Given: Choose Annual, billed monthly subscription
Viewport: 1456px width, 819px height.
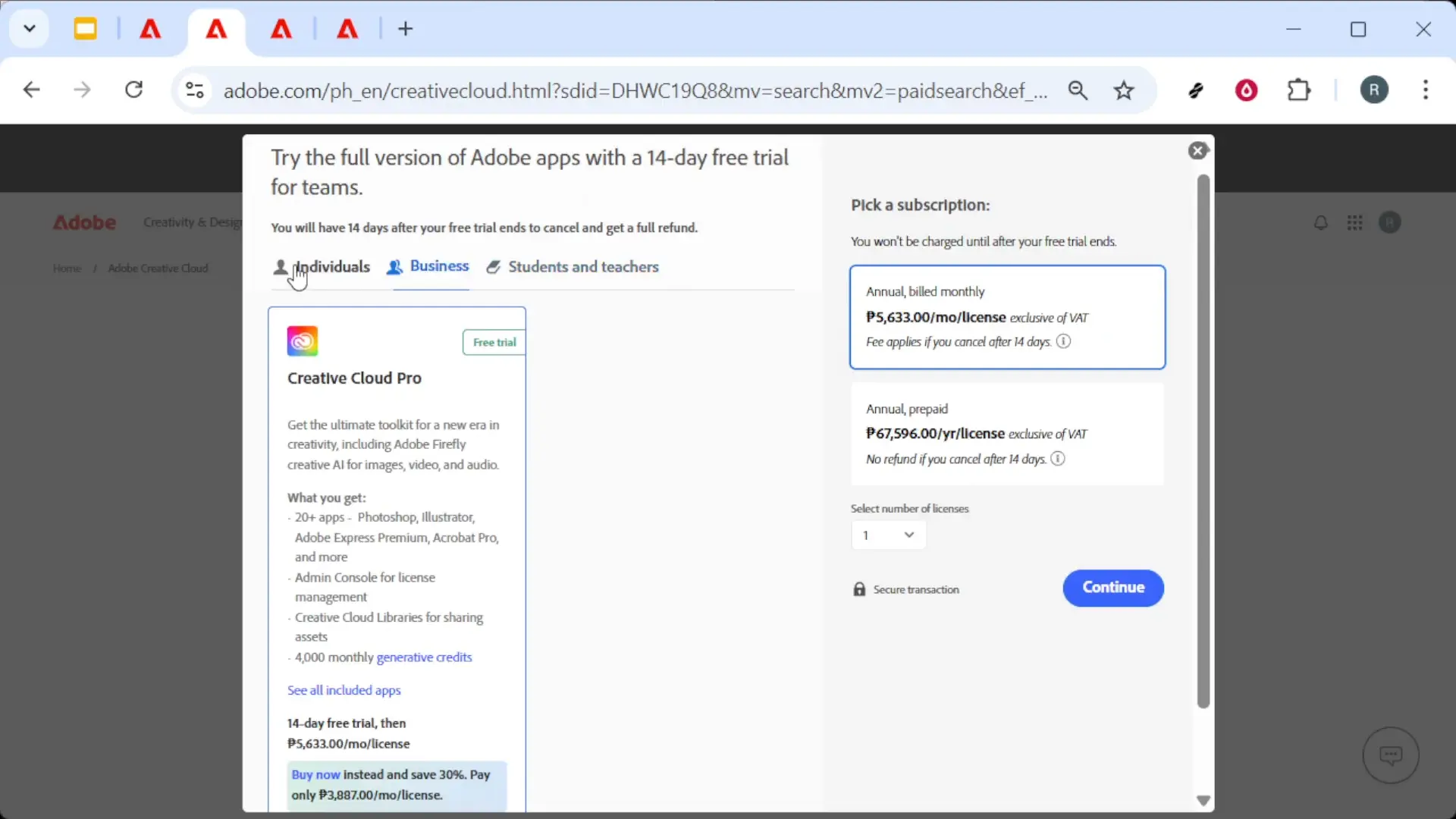Looking at the screenshot, I should (1007, 317).
